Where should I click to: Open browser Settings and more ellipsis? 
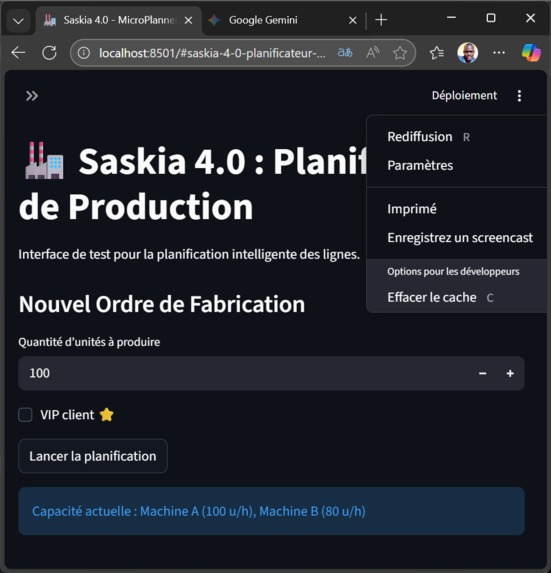499,53
